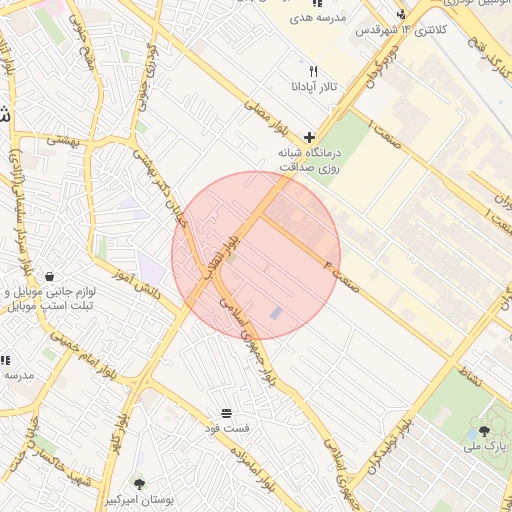Open the درمانگاه شبانه روزی صداقت label
The height and width of the screenshot is (512, 512).
[310, 160]
